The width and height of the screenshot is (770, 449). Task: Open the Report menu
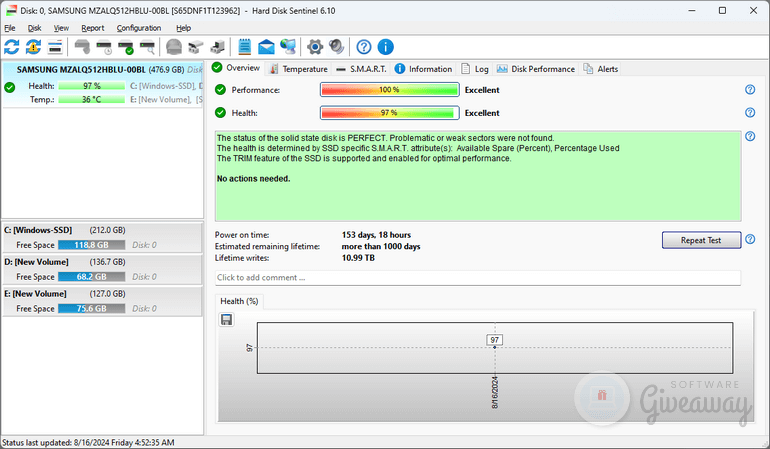point(93,28)
